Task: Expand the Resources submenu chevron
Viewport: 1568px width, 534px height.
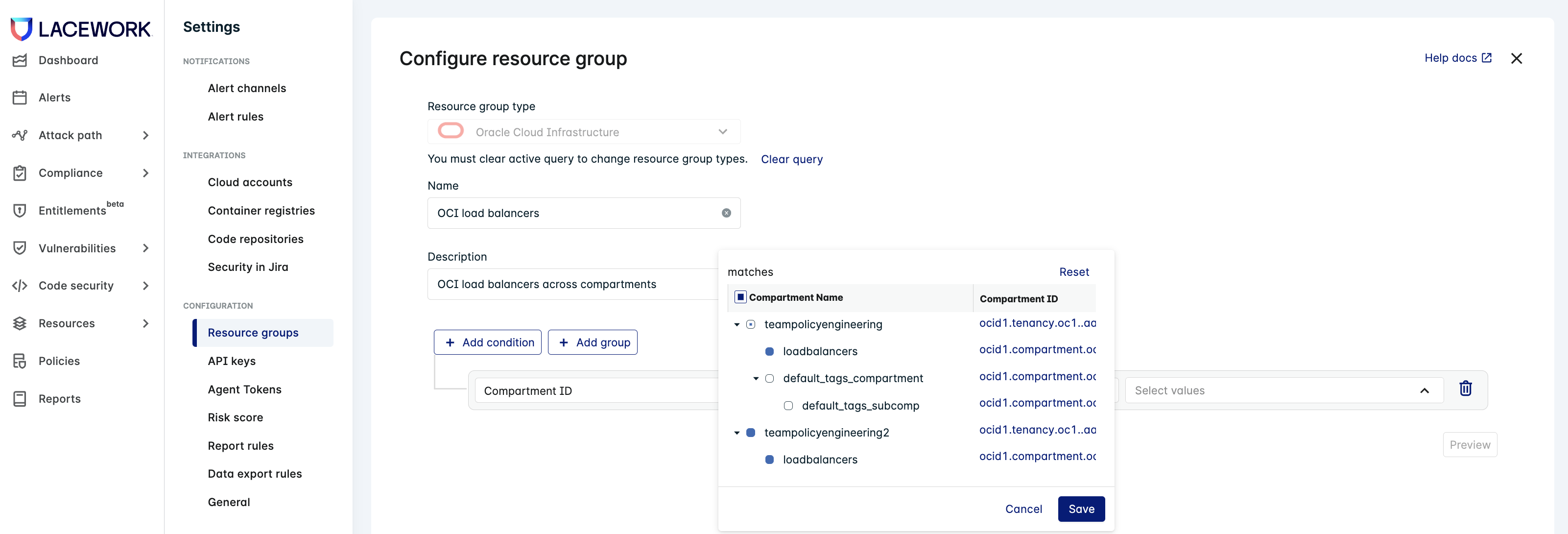Action: [x=145, y=323]
